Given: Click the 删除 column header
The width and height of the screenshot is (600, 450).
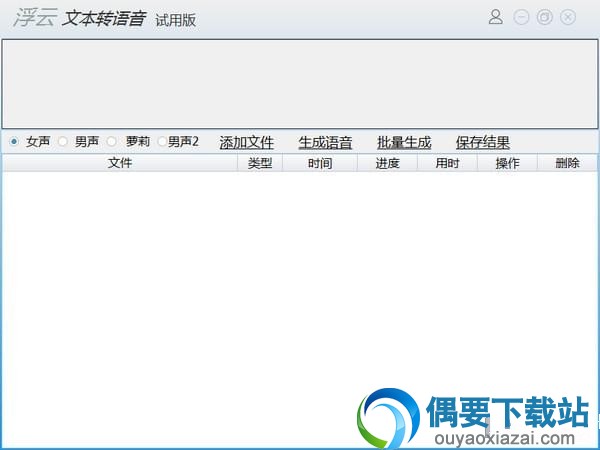Looking at the screenshot, I should tap(567, 163).
